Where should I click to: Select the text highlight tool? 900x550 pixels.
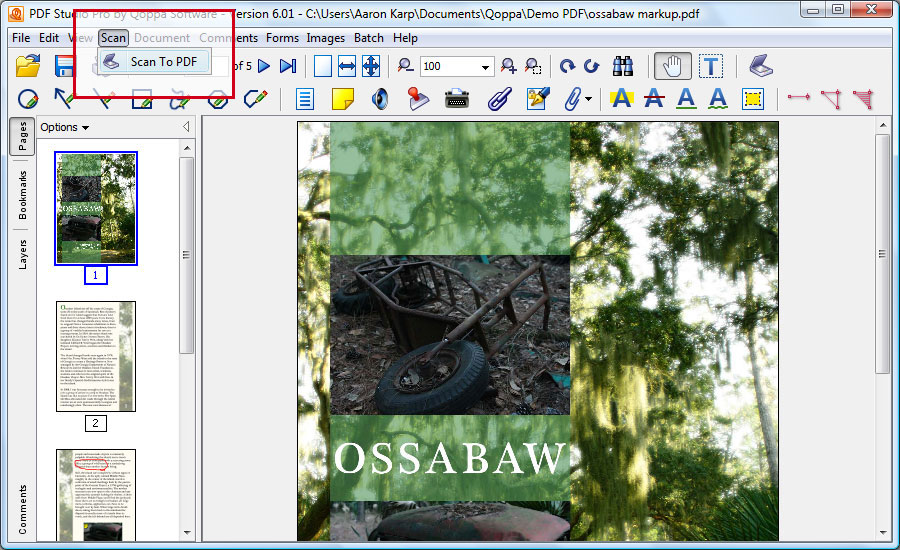click(x=622, y=99)
